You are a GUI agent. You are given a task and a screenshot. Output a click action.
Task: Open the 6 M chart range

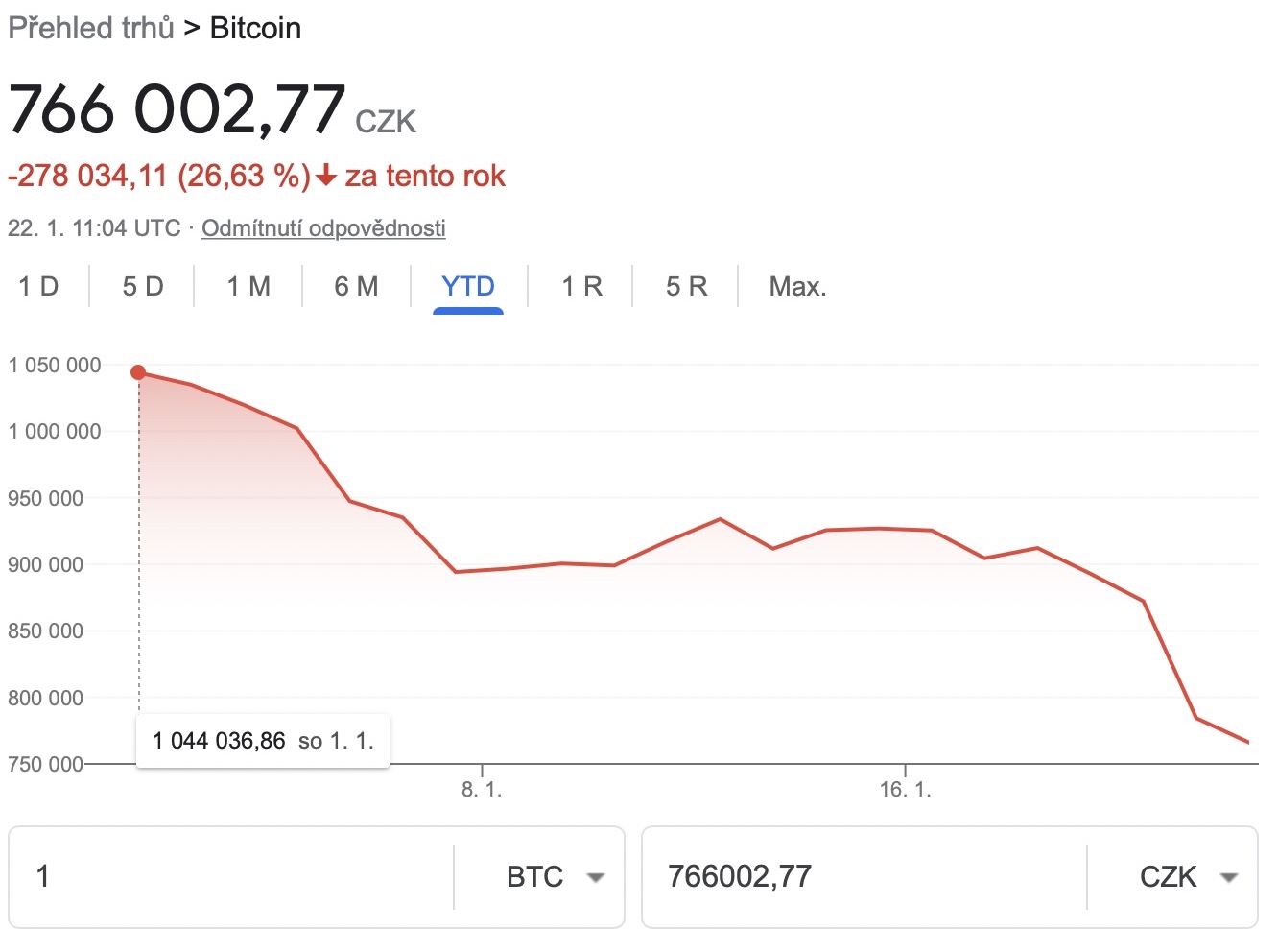pos(356,287)
